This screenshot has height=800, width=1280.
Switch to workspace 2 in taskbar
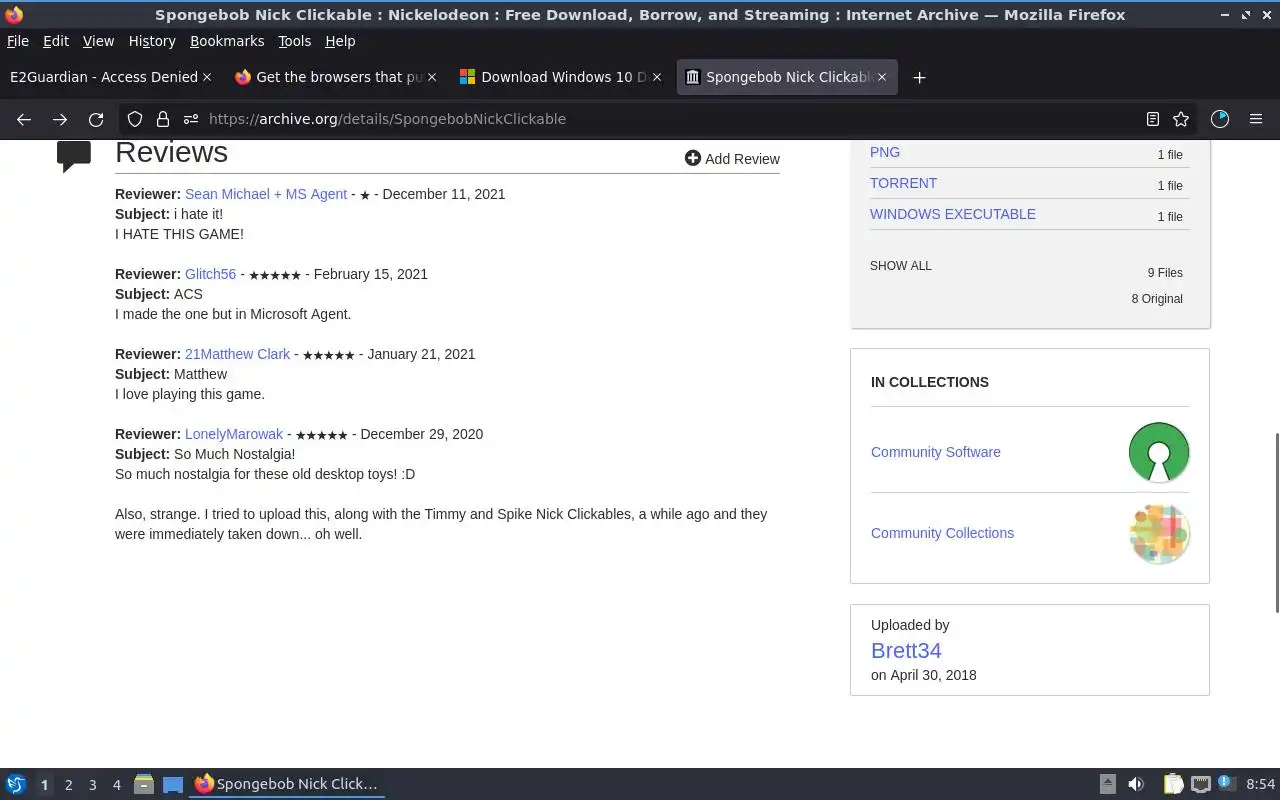(68, 785)
